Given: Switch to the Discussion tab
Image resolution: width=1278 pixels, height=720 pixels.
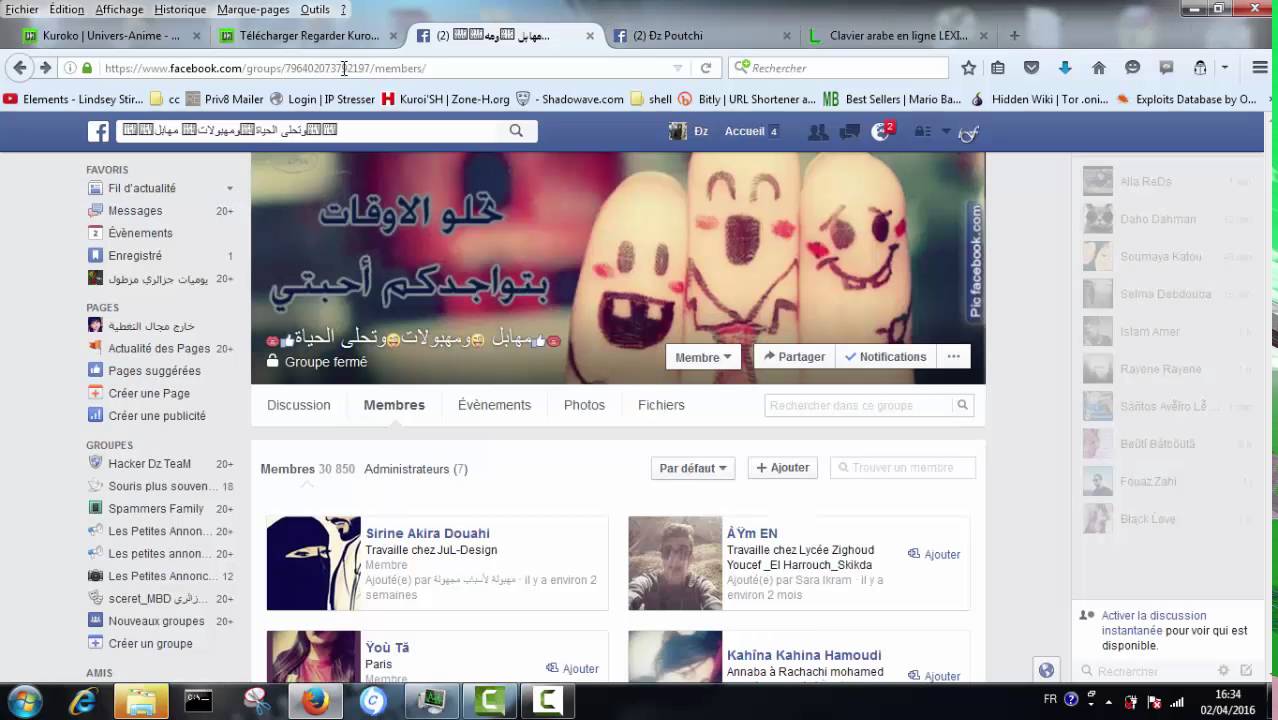Looking at the screenshot, I should [x=298, y=405].
